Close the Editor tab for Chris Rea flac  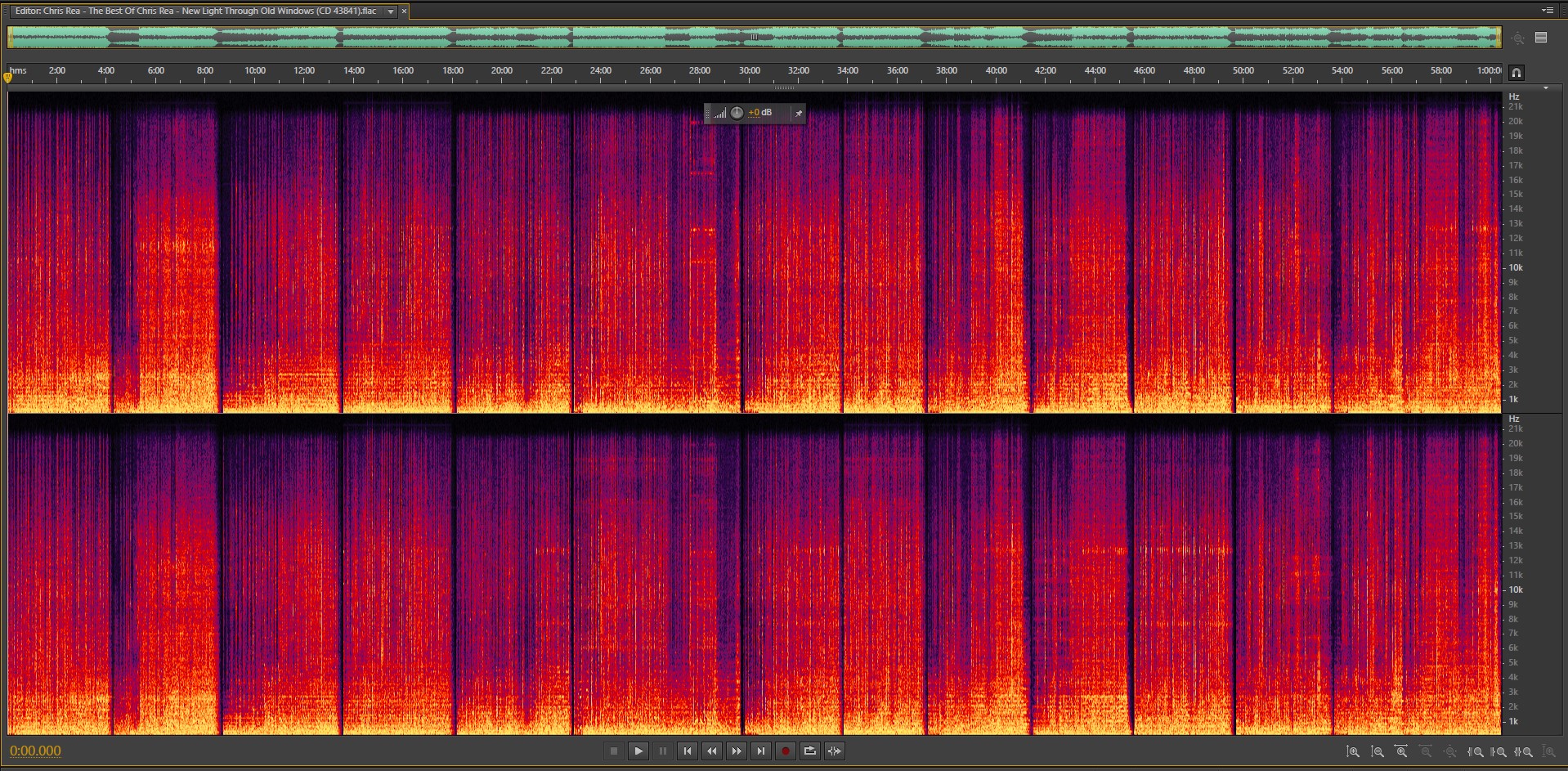tap(404, 11)
